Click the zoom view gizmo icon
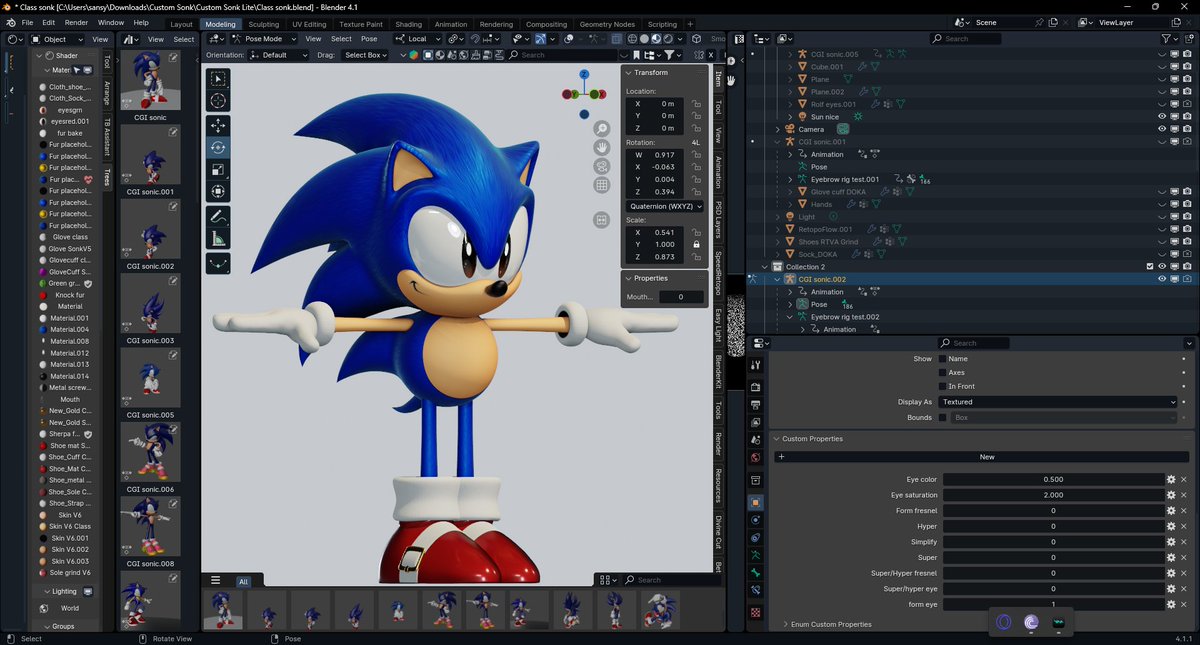 [x=602, y=129]
